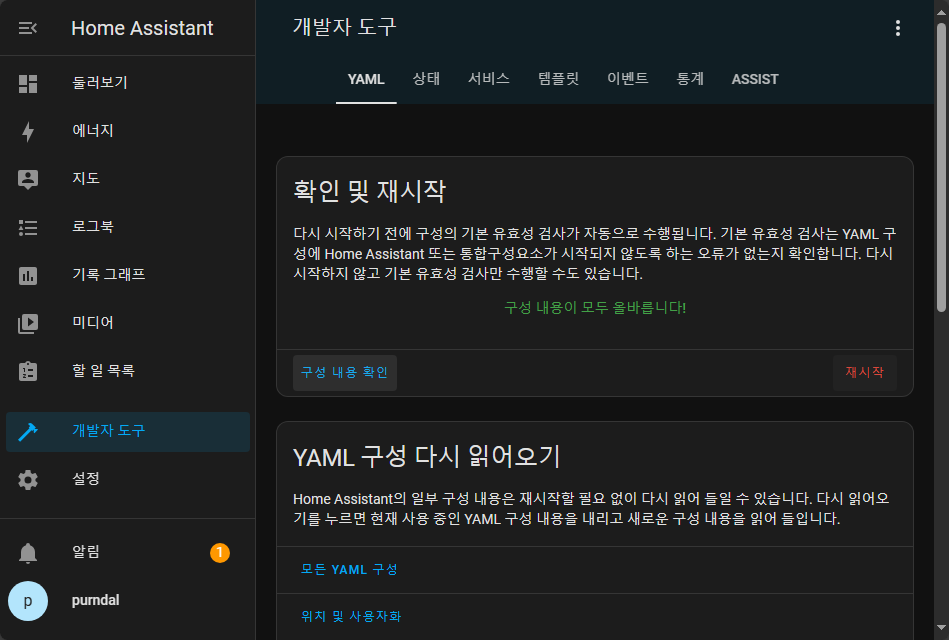Open 로그북 from the sidebar

point(128,226)
